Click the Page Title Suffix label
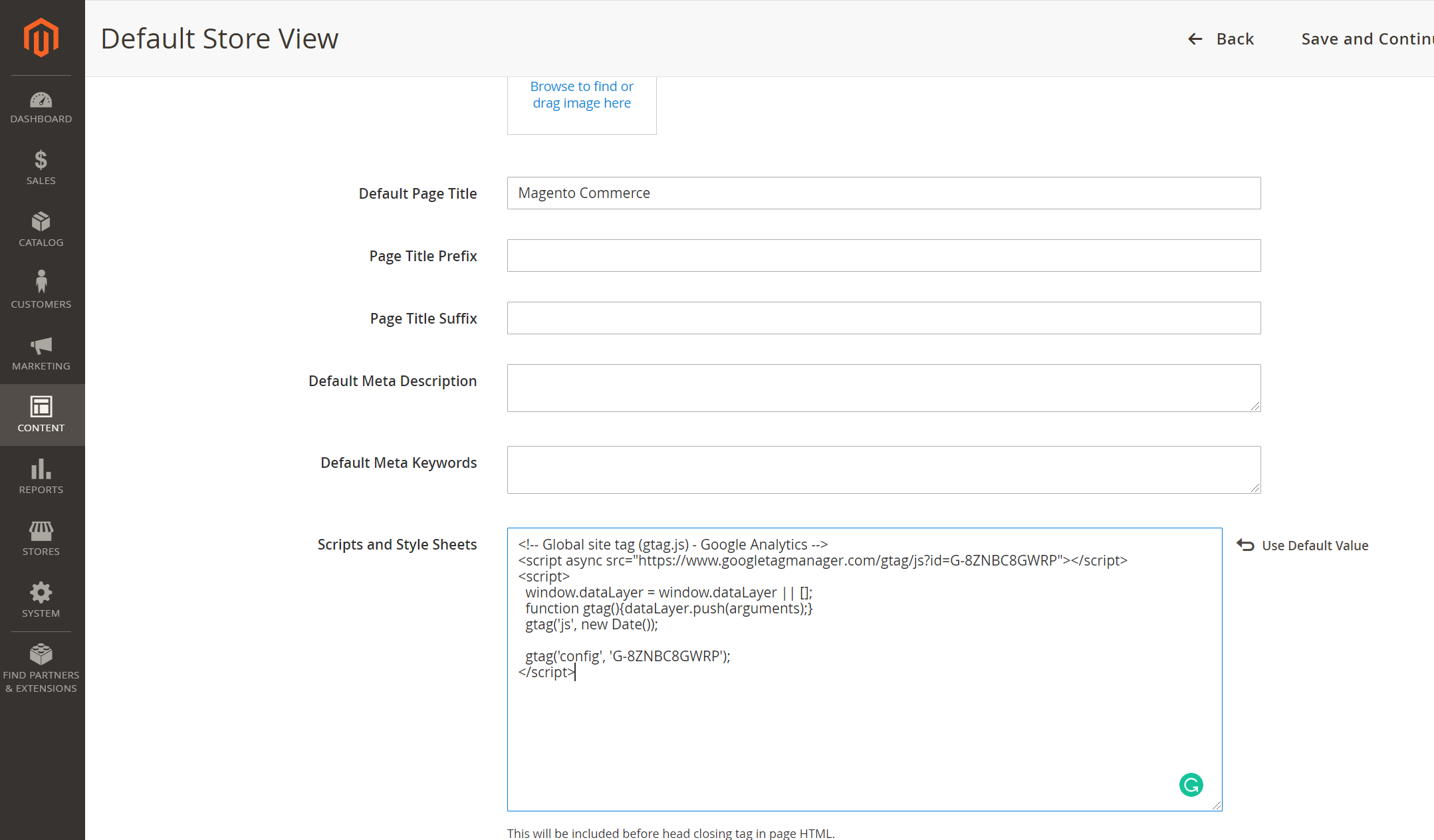Image resolution: width=1434 pixels, height=840 pixels. tap(423, 318)
